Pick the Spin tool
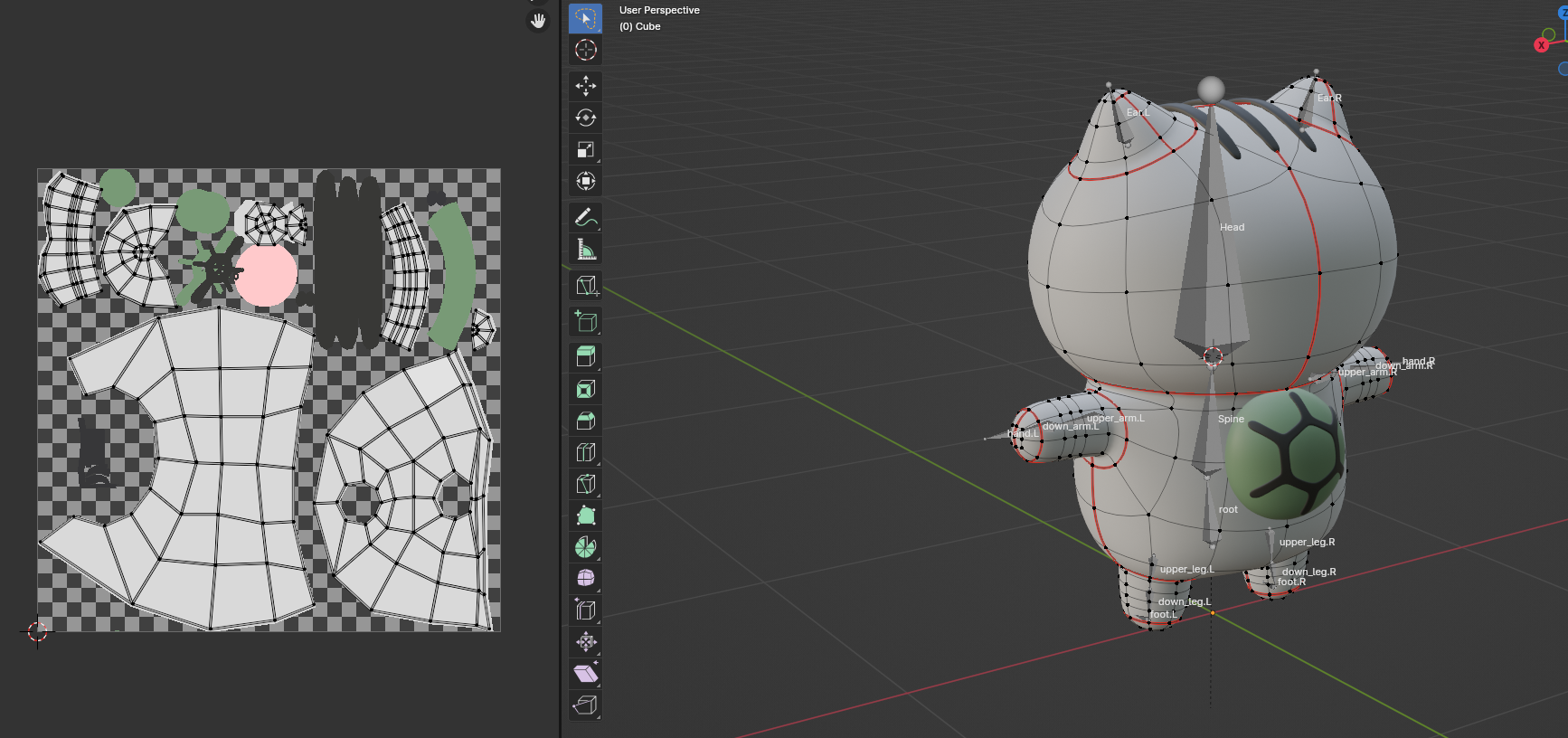 [585, 547]
